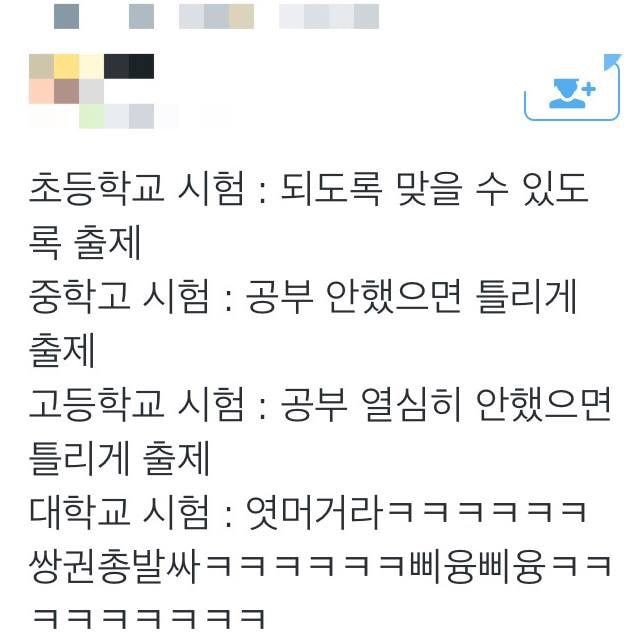
Task: Open the pixelated profile avatar
Action: pos(67,79)
